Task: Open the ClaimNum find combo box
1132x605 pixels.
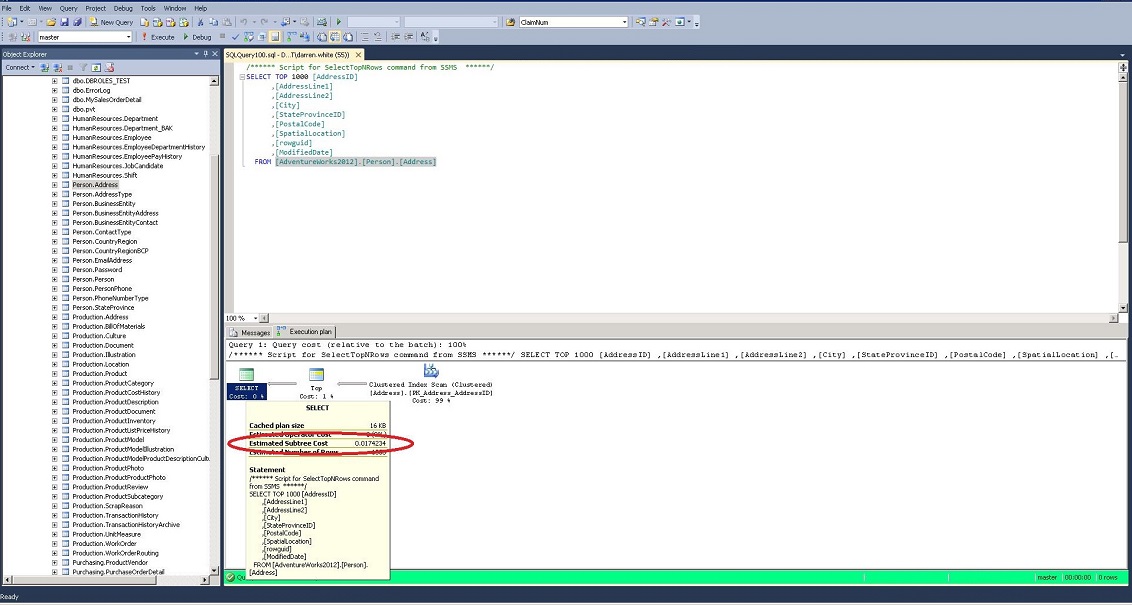Action: click(624, 22)
